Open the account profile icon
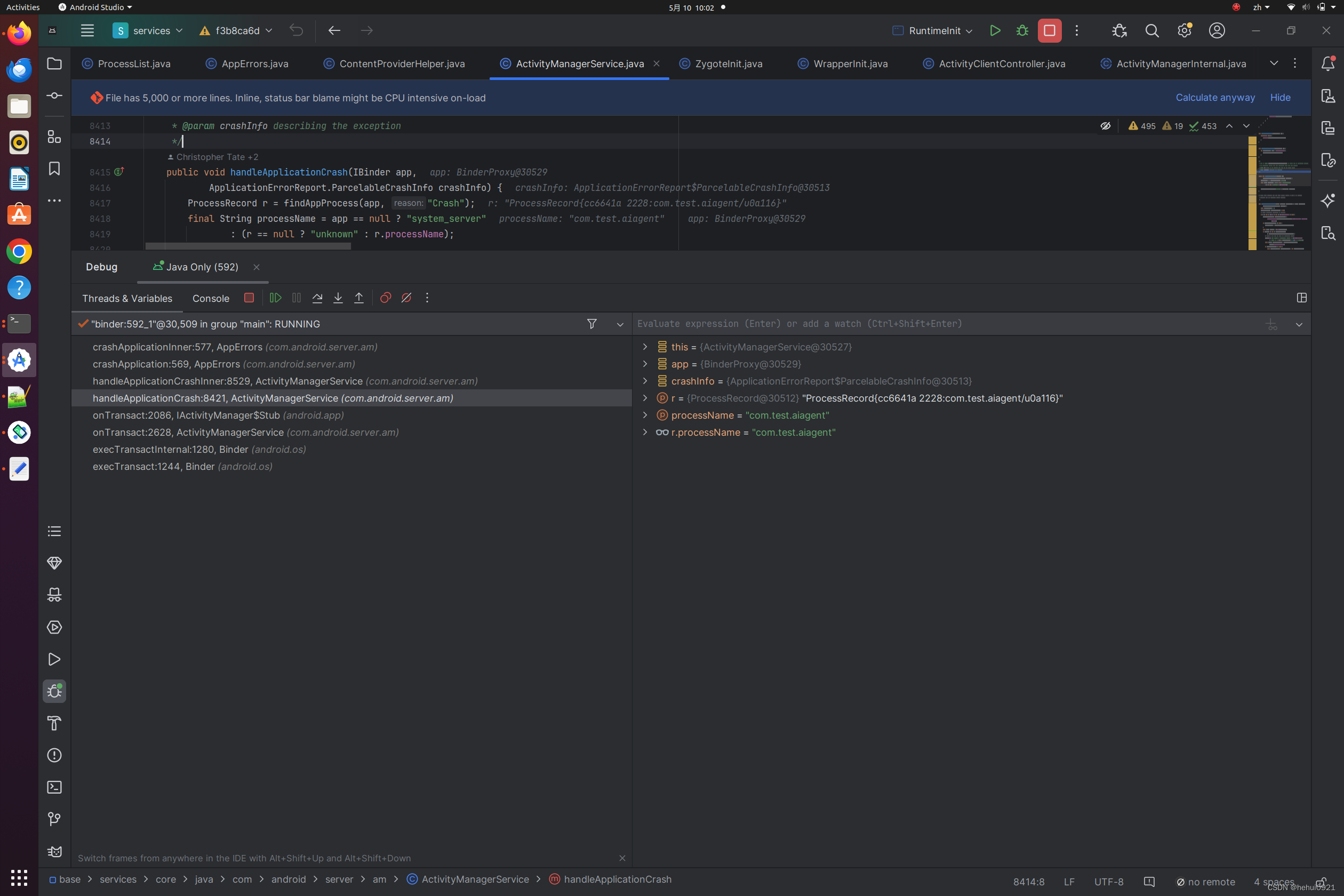 1217,30
